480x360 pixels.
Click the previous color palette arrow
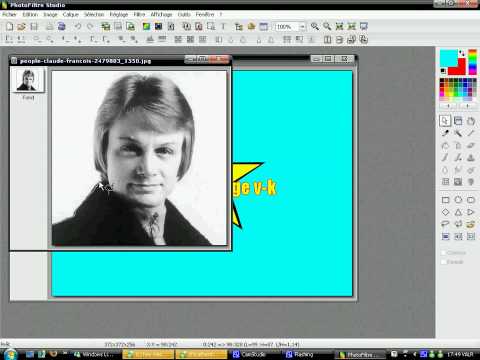coord(449,106)
